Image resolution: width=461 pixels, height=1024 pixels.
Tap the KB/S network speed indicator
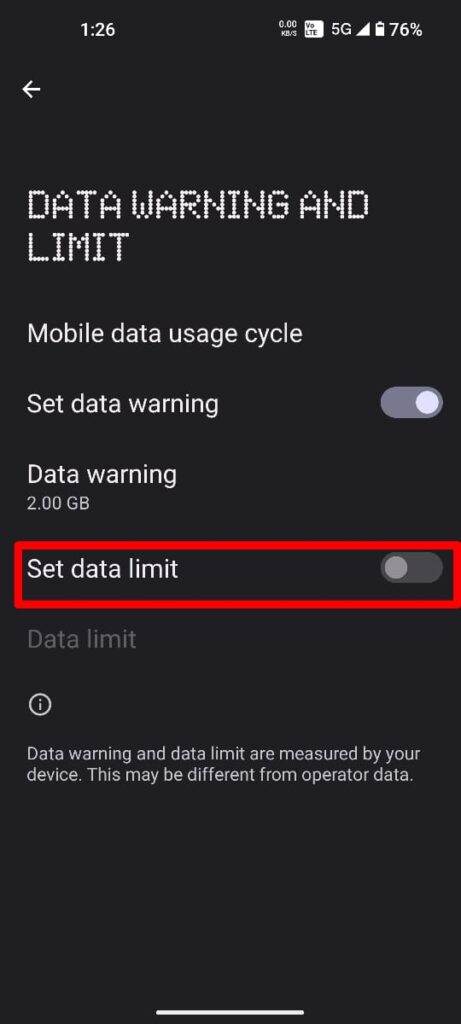[288, 29]
